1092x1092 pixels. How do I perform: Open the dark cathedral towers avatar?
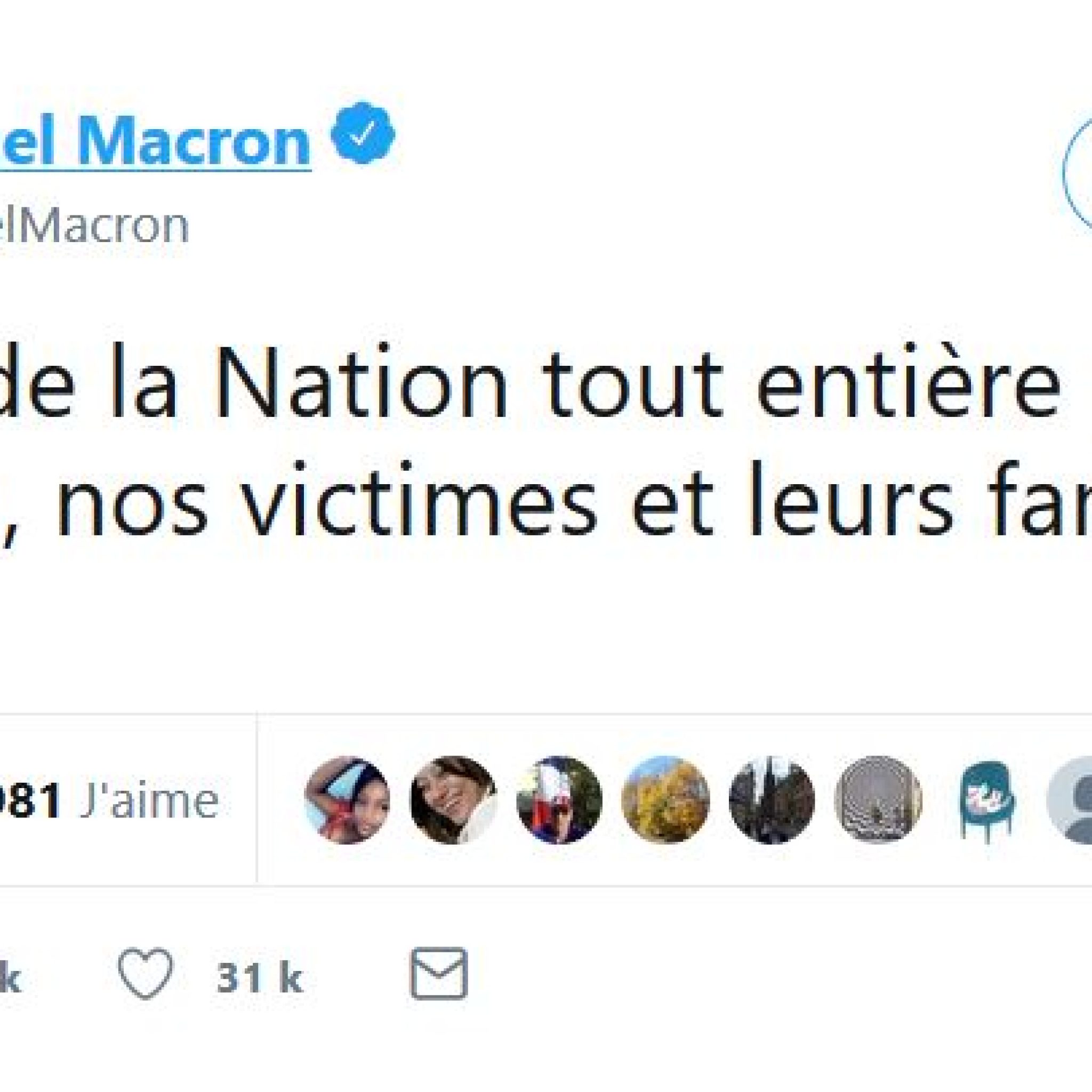772,800
